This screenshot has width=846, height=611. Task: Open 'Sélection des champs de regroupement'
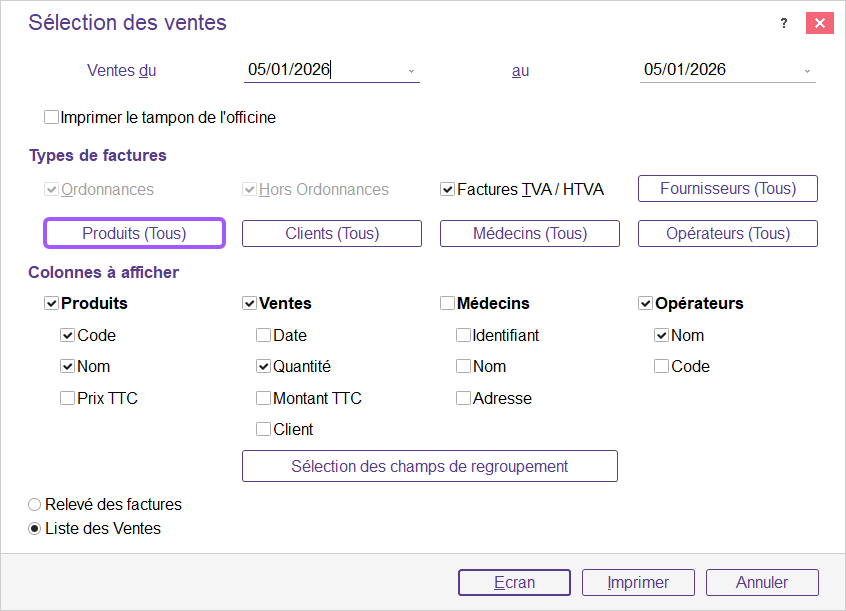pos(430,466)
